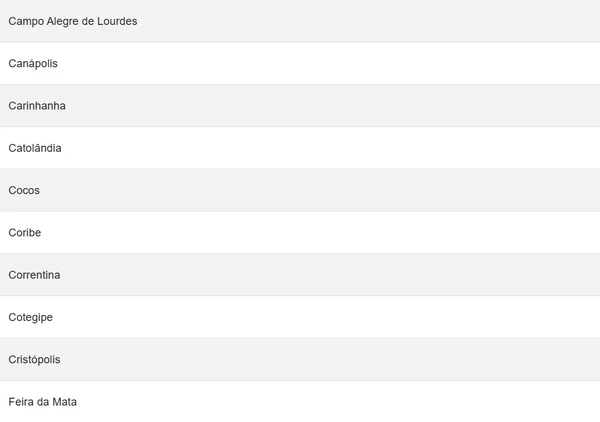Highlight the gray Cristópolis row
The image size is (600, 422).
coord(300,359)
